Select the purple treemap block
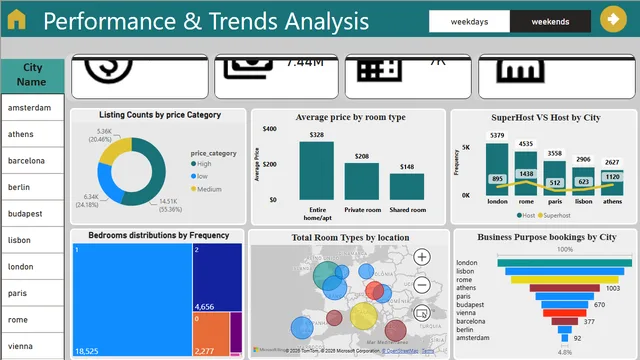Screen dimensions: 640x360 click(x=236, y=332)
